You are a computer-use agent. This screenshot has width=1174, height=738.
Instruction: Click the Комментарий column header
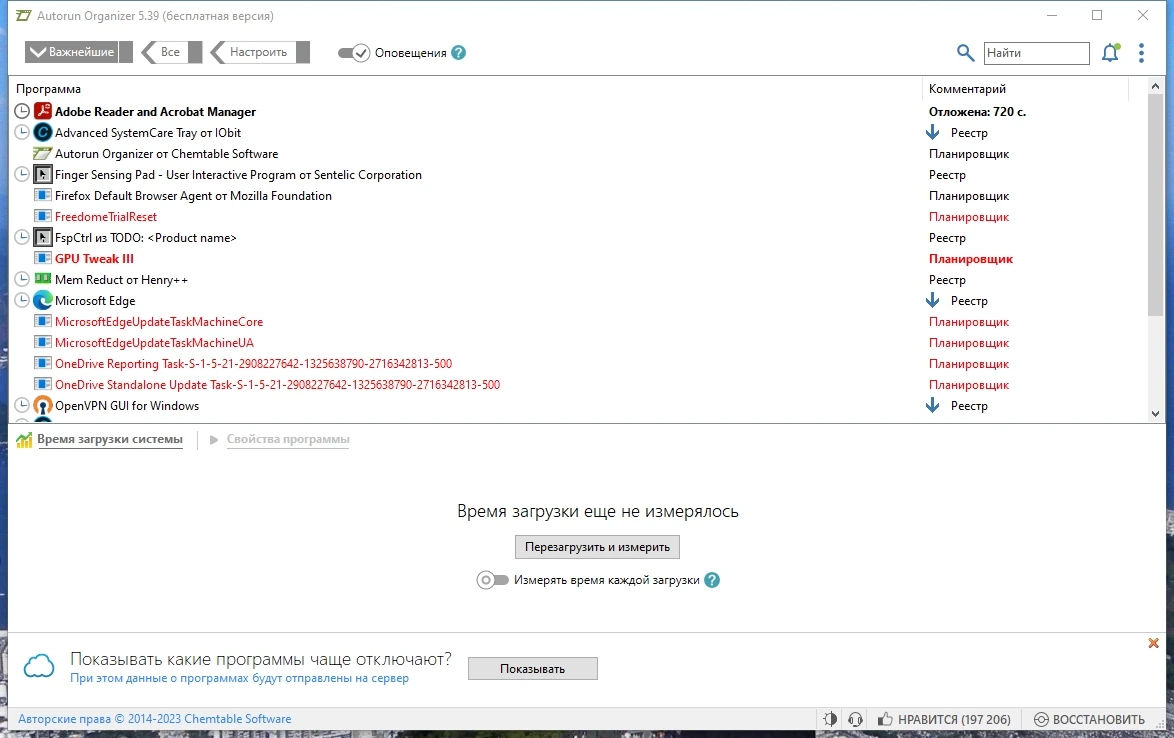[967, 89]
